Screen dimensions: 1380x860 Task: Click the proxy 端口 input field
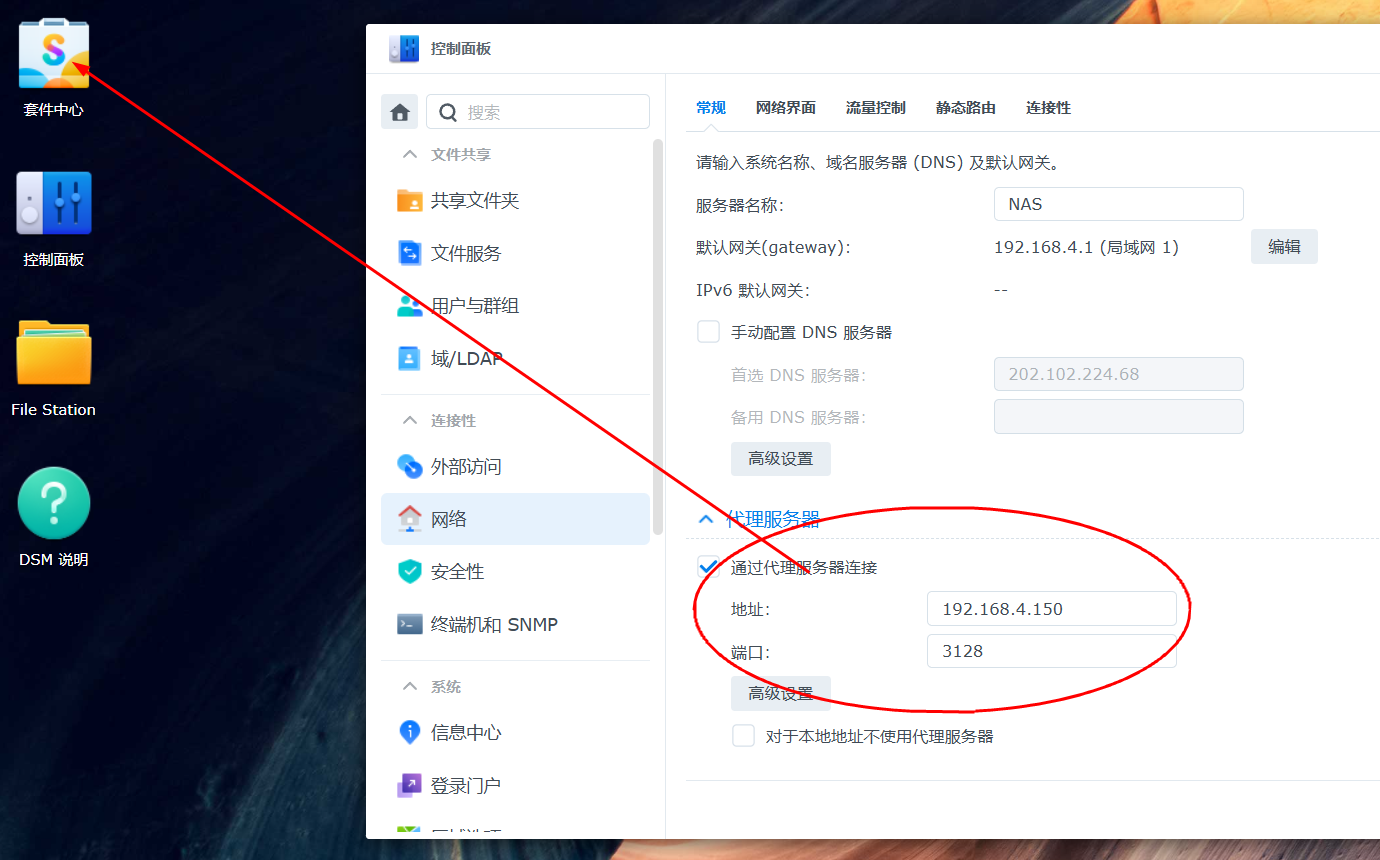(1052, 651)
